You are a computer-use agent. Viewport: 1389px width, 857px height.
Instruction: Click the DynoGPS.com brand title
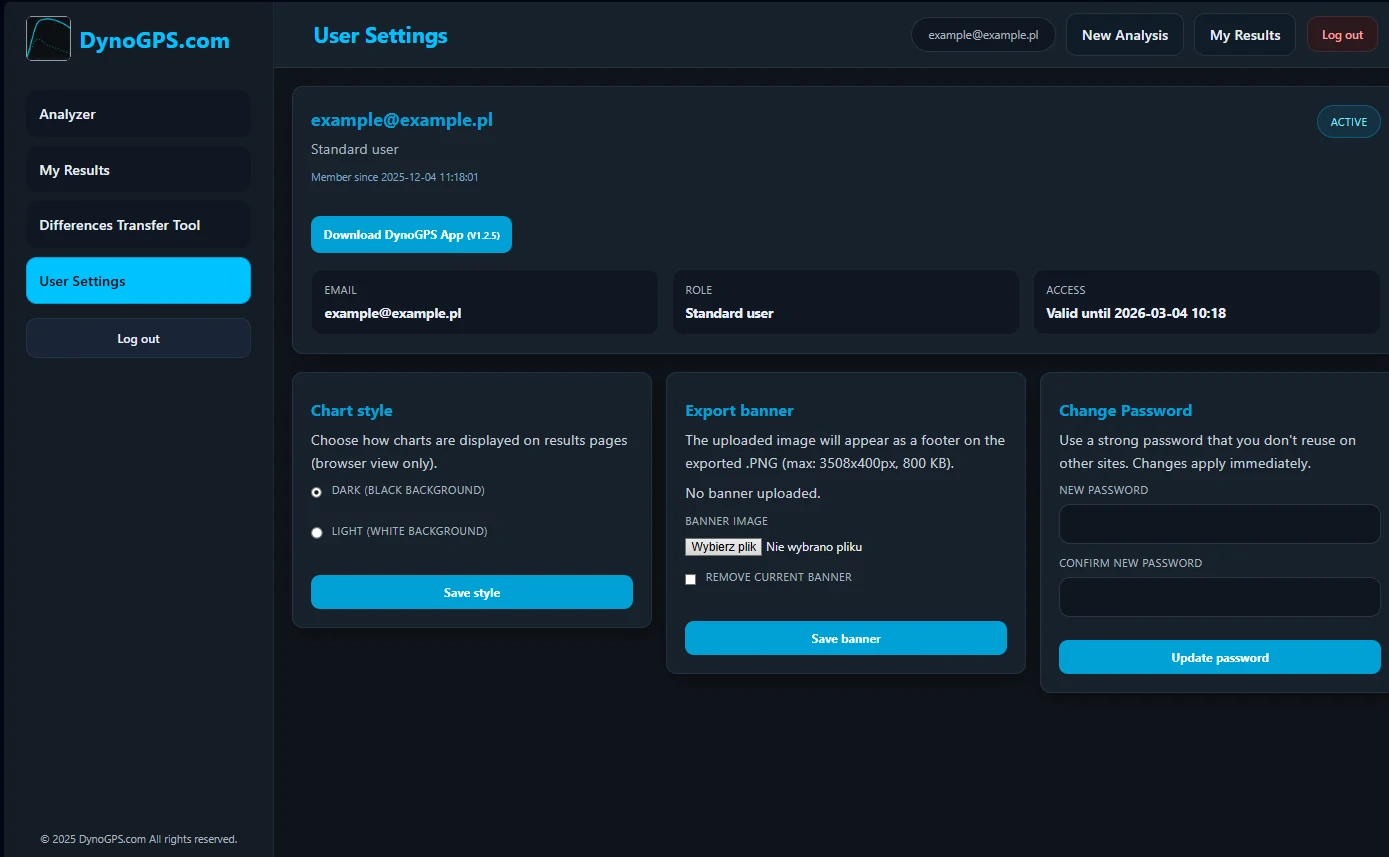click(154, 41)
